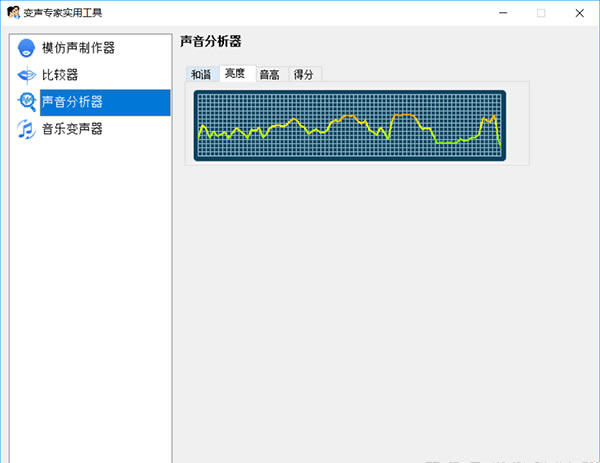The image size is (600, 463).
Task: Click the 声音分析器 magnifier icon
Action: pyautogui.click(x=26, y=102)
